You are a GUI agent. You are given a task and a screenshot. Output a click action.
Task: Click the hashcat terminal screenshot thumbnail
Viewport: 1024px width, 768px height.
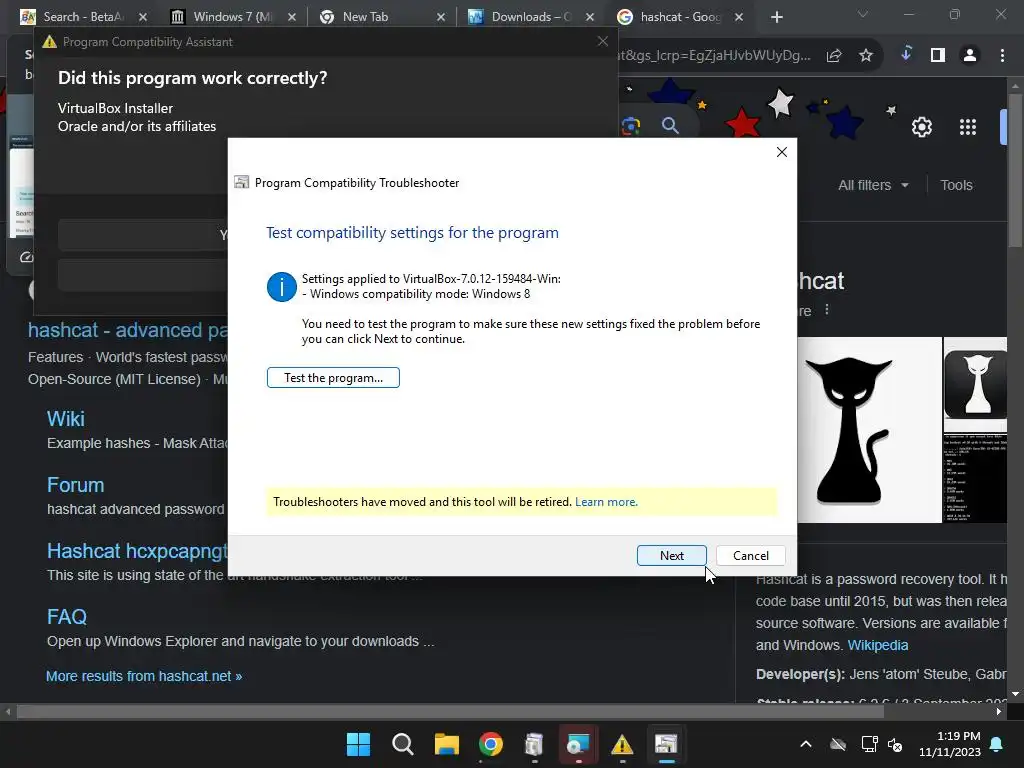point(976,478)
